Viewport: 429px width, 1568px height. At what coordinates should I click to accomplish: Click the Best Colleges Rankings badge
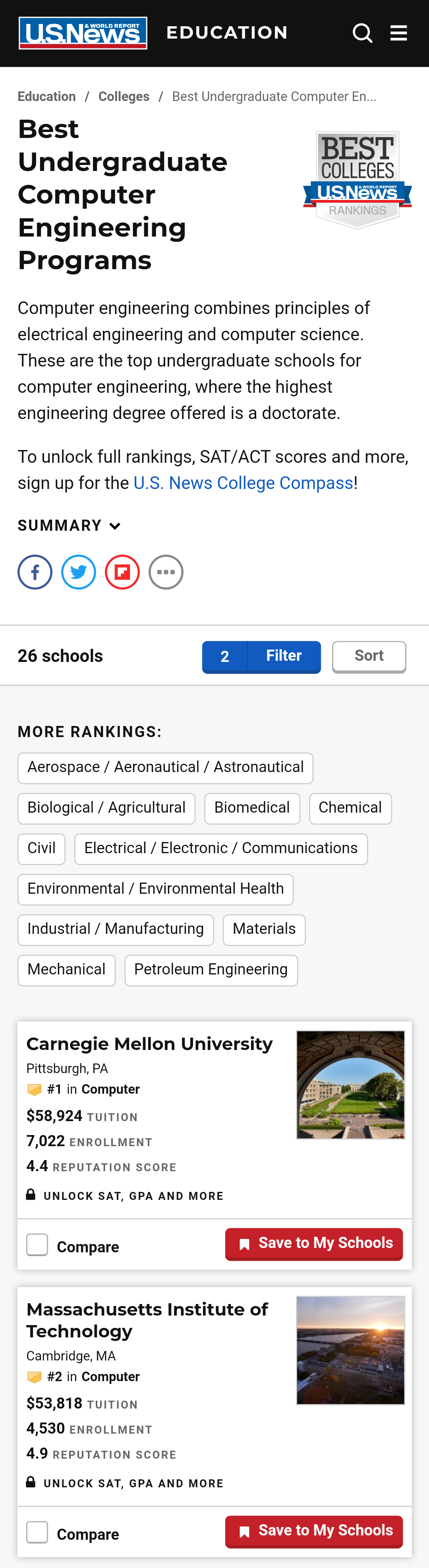tap(357, 180)
